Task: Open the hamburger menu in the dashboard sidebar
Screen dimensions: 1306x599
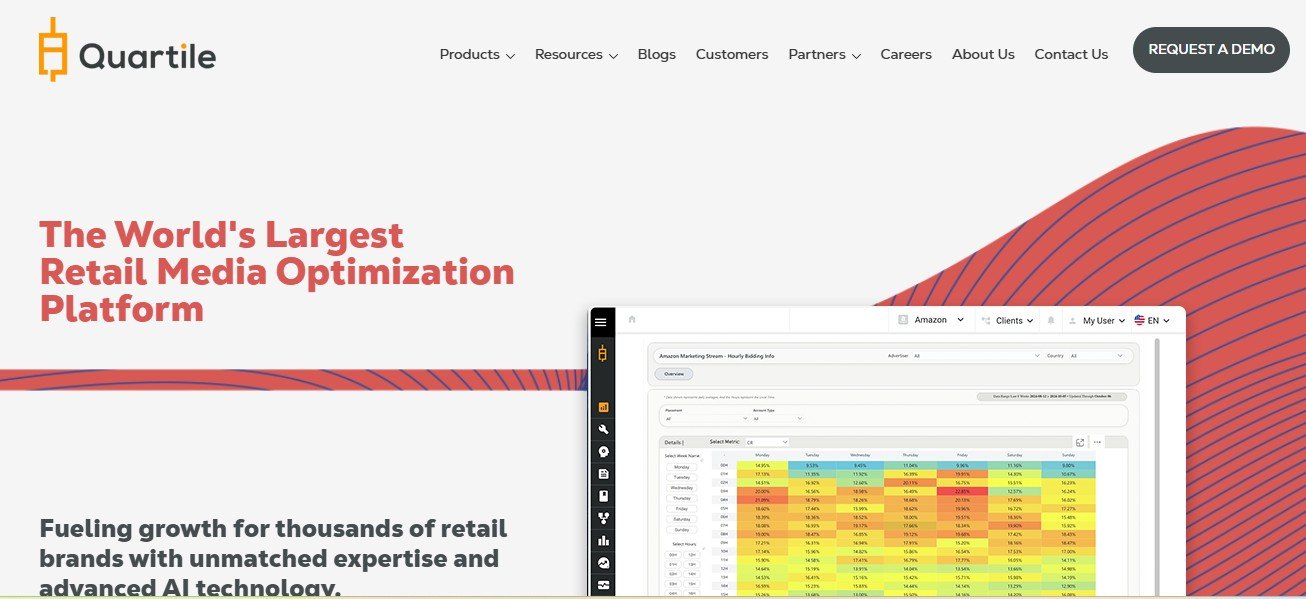Action: (600, 322)
